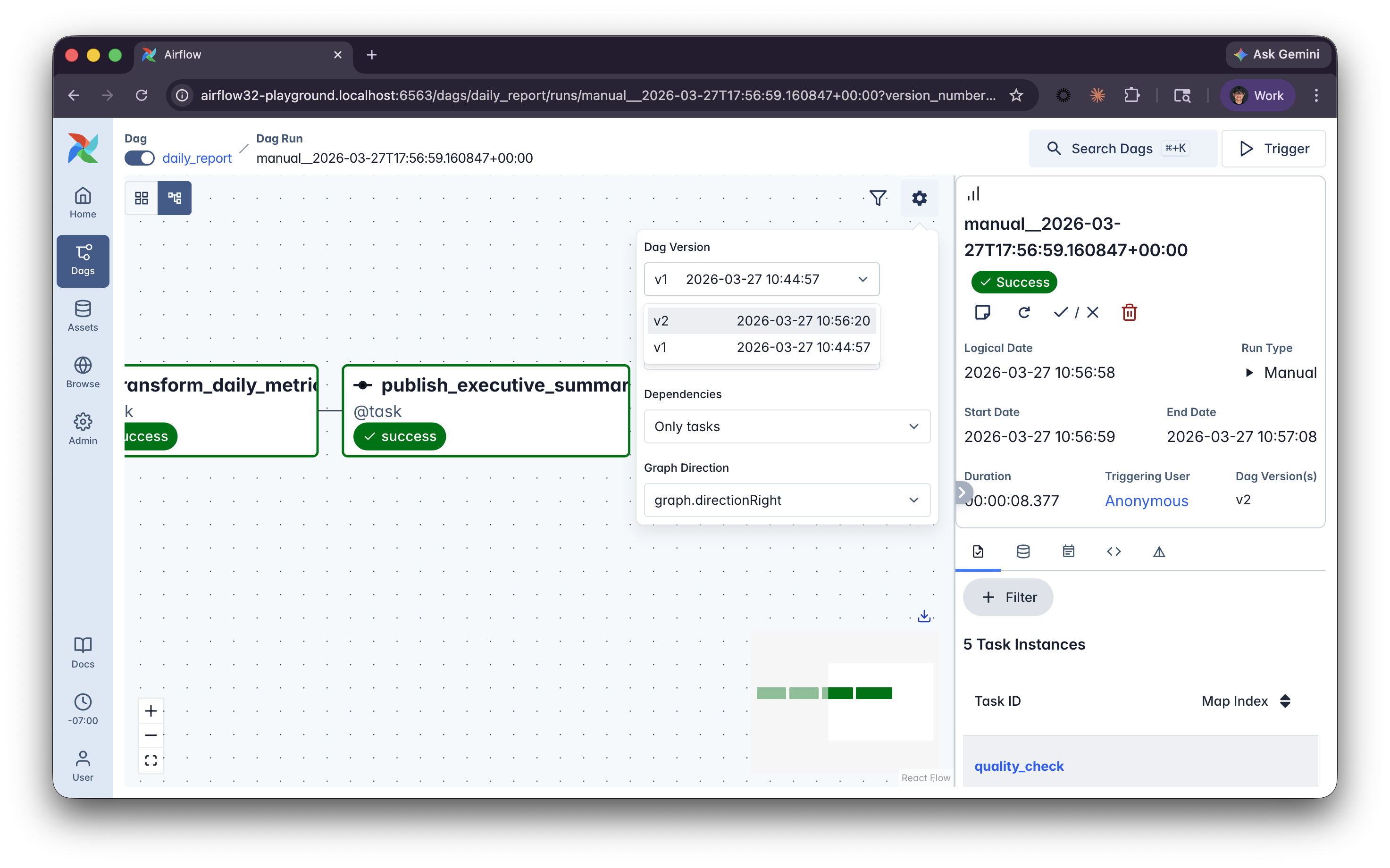Click the Trigger button

click(1273, 149)
